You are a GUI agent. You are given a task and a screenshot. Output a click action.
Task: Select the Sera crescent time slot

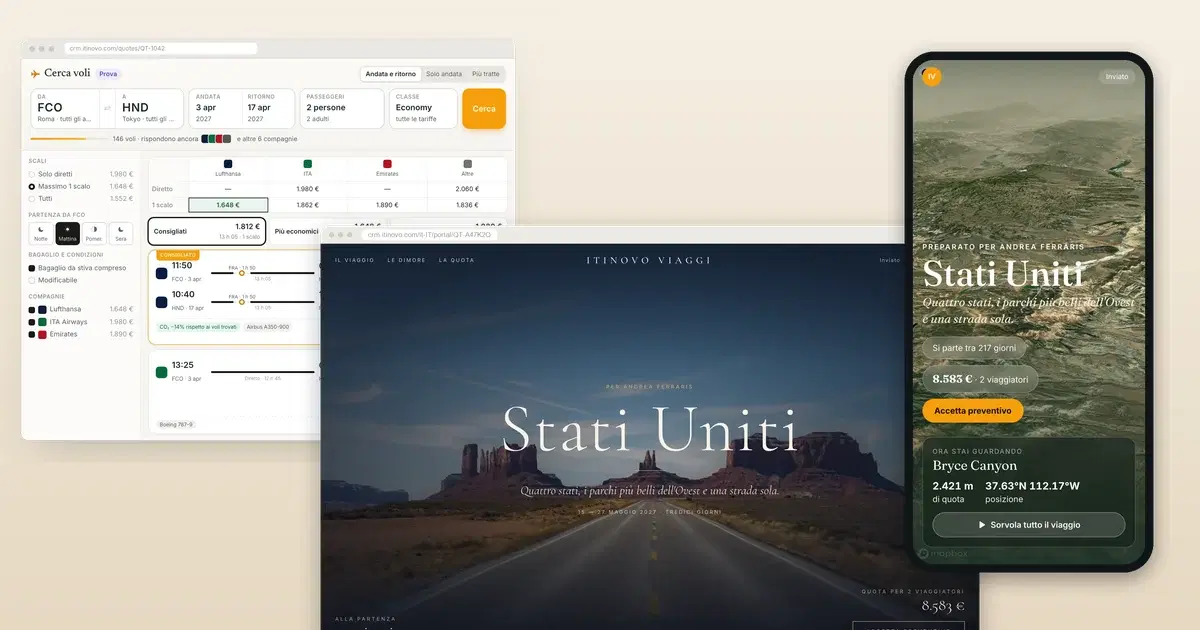click(121, 233)
